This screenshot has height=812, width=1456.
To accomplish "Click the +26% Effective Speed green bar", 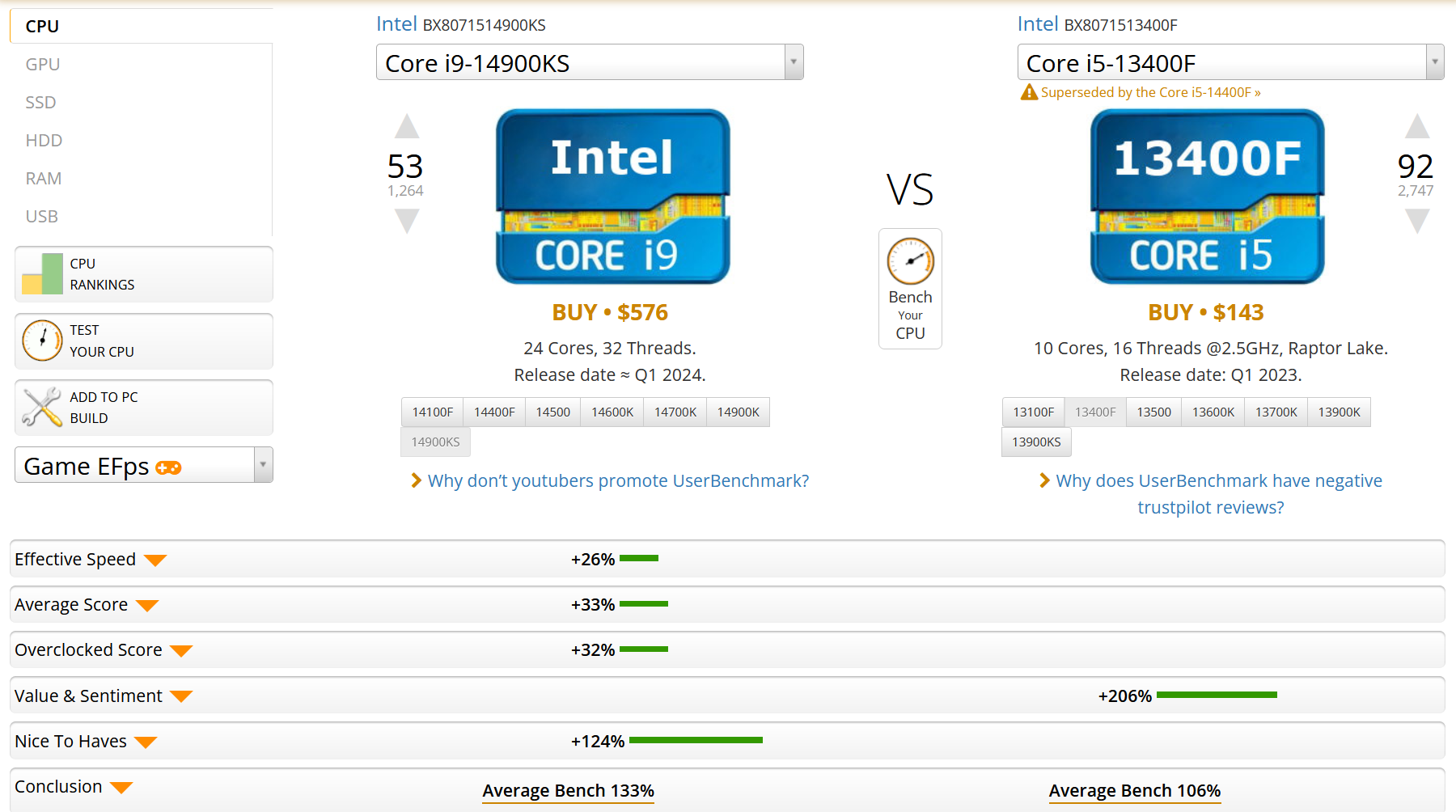I will pos(639,558).
